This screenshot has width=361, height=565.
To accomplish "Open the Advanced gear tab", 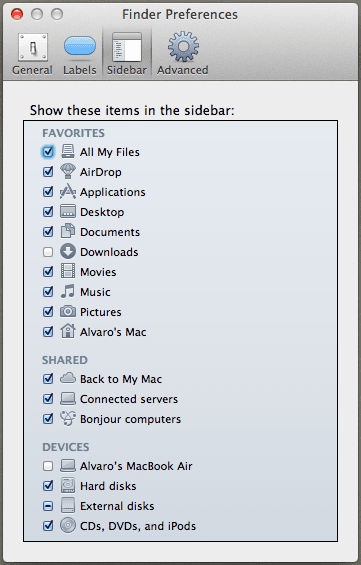I will pyautogui.click(x=183, y=54).
